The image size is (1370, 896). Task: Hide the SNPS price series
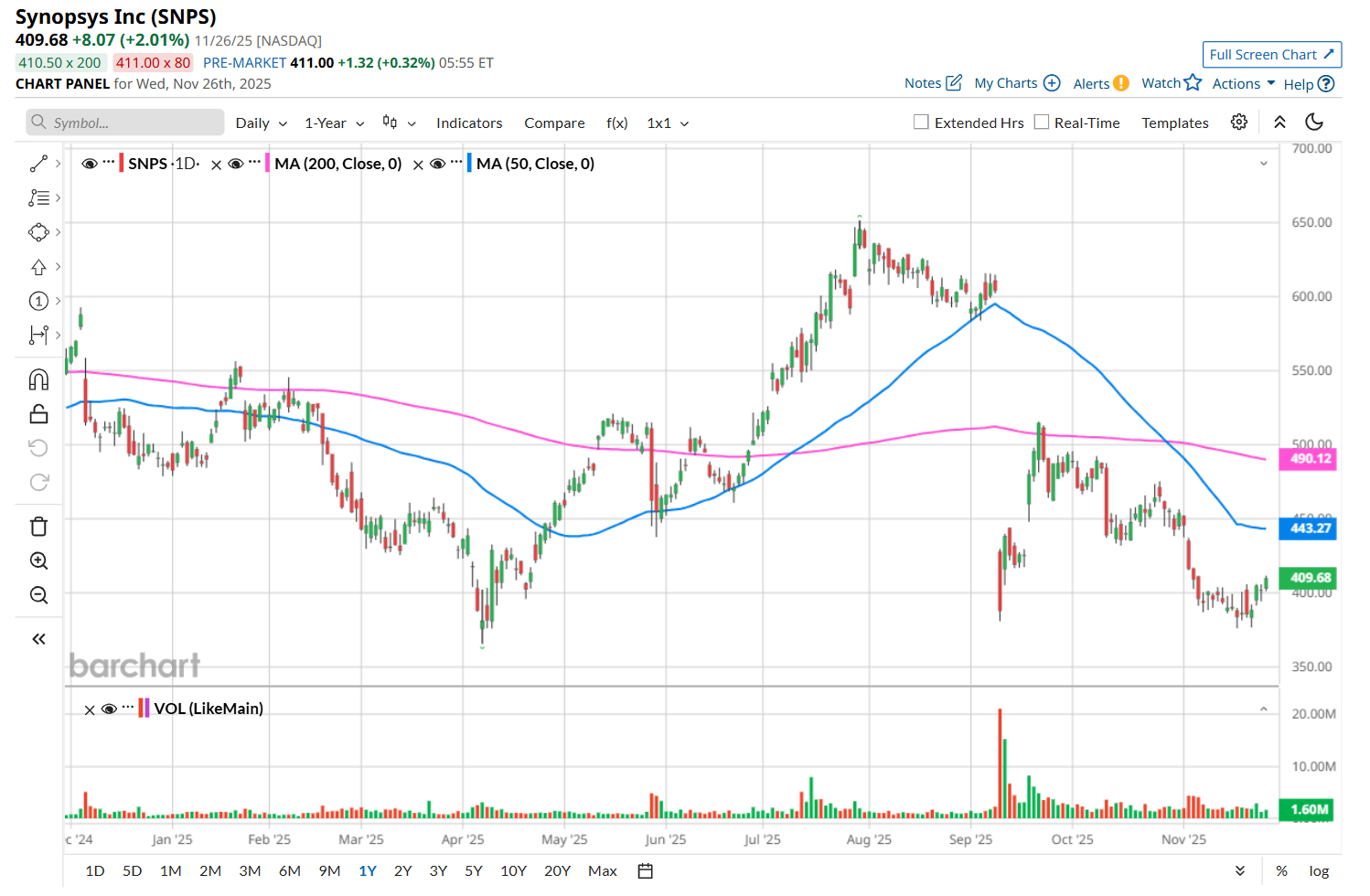tap(90, 164)
